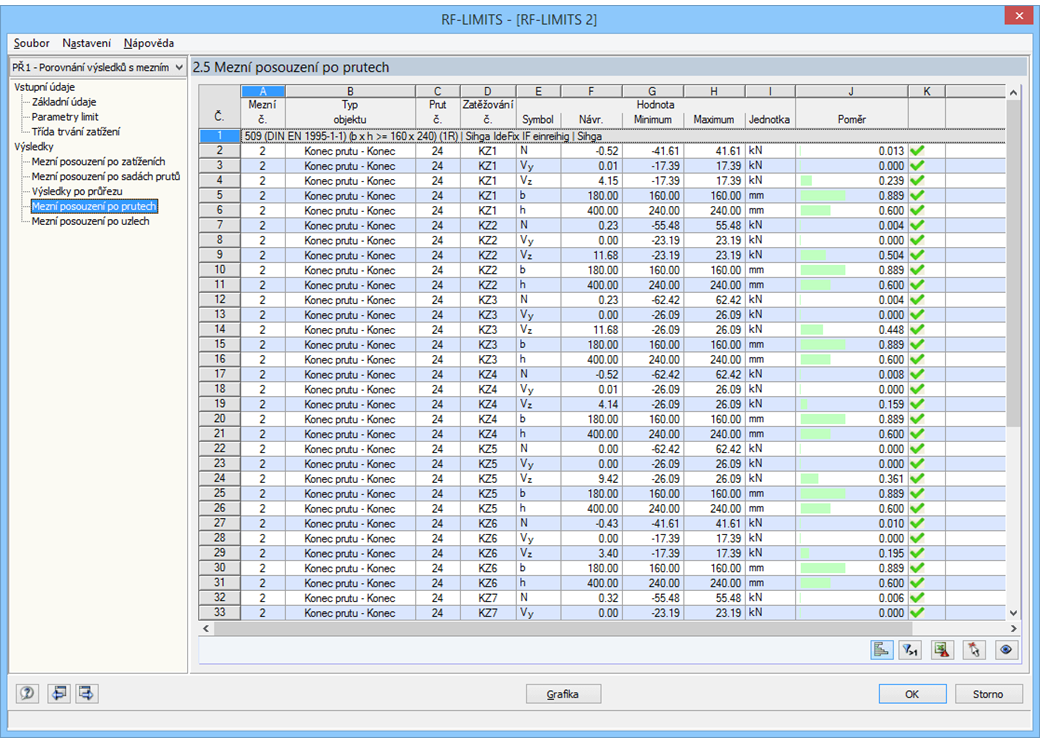
Task: Open the Soubor menu
Action: coord(31,43)
